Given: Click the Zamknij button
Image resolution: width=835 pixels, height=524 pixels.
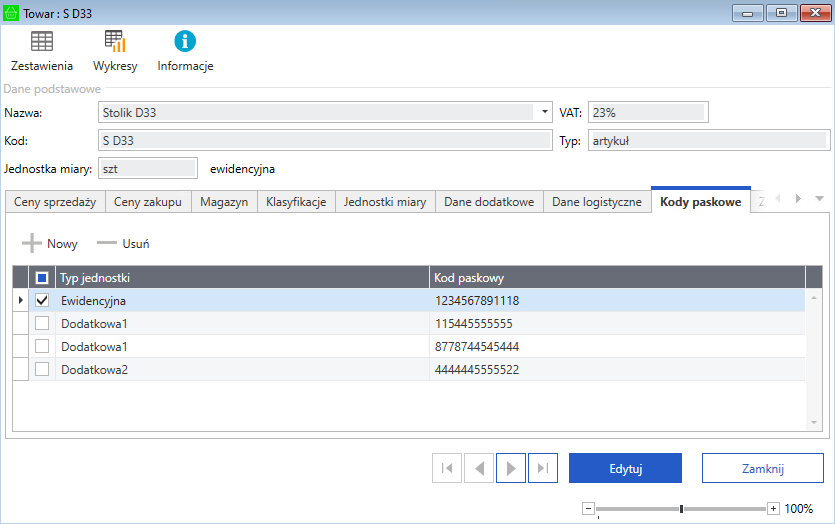Looking at the screenshot, I should 762,468.
